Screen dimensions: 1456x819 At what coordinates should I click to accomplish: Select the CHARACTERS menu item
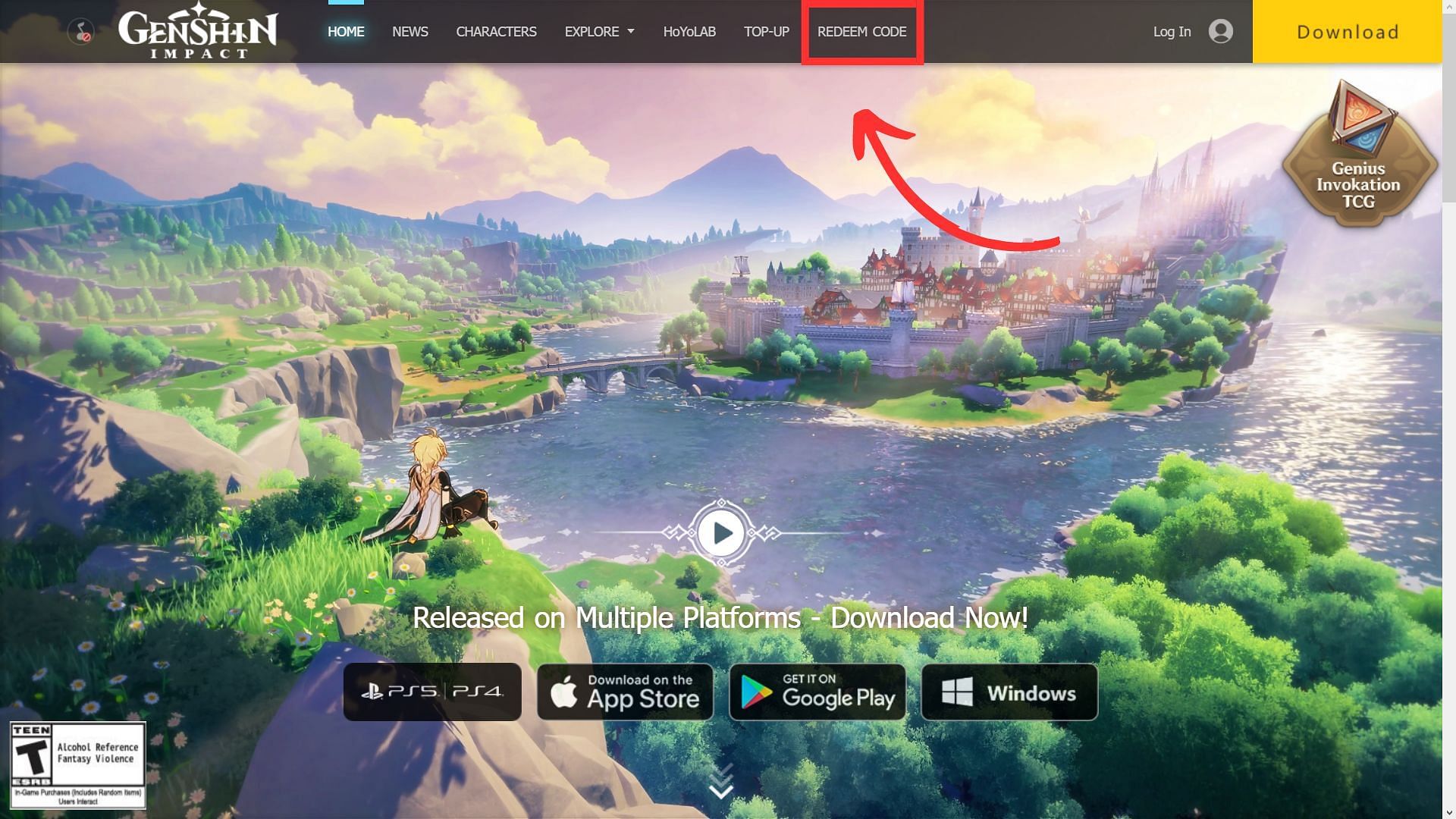tap(496, 31)
